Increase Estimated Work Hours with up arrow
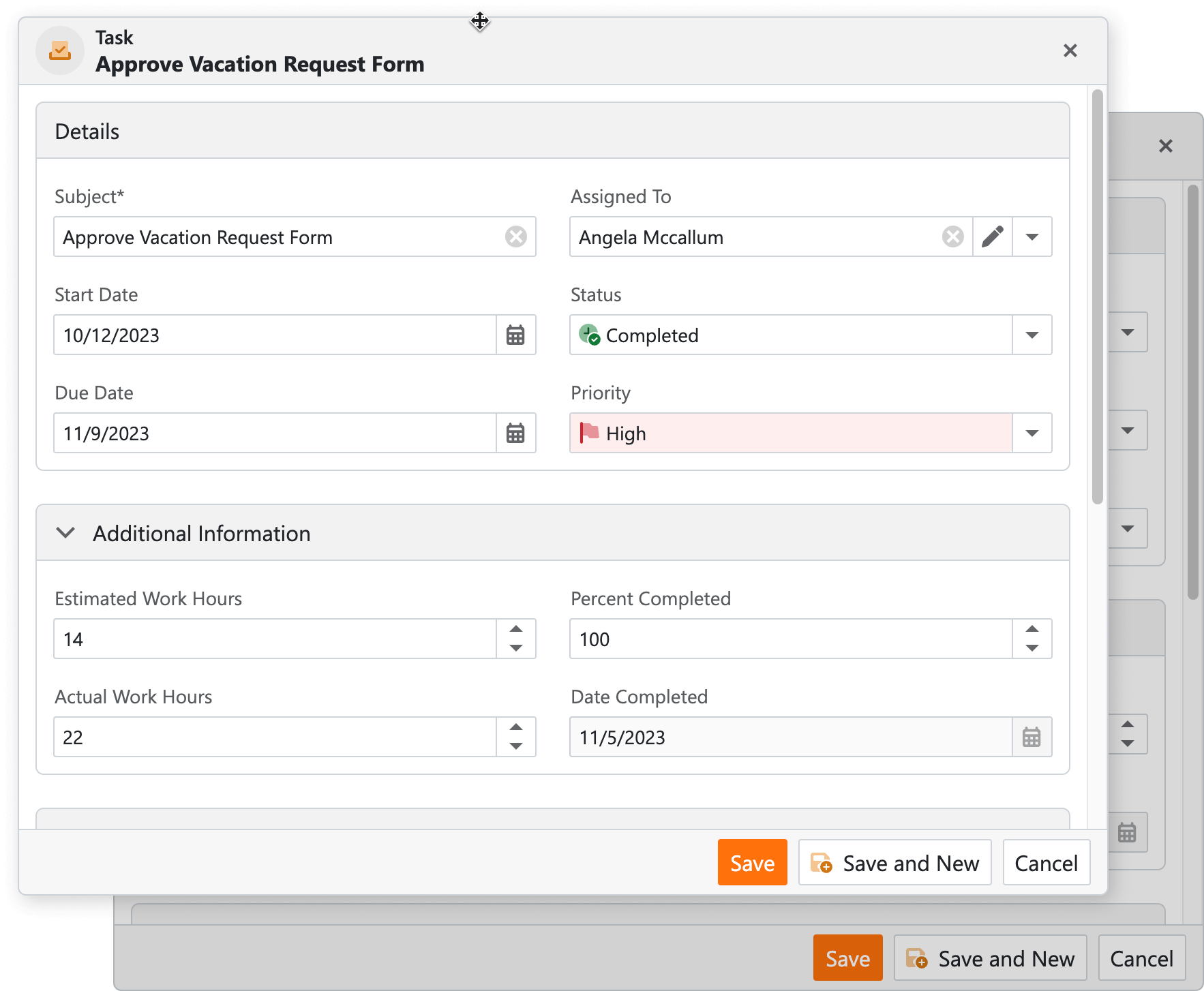This screenshot has height=991, width=1204. pyautogui.click(x=515, y=630)
